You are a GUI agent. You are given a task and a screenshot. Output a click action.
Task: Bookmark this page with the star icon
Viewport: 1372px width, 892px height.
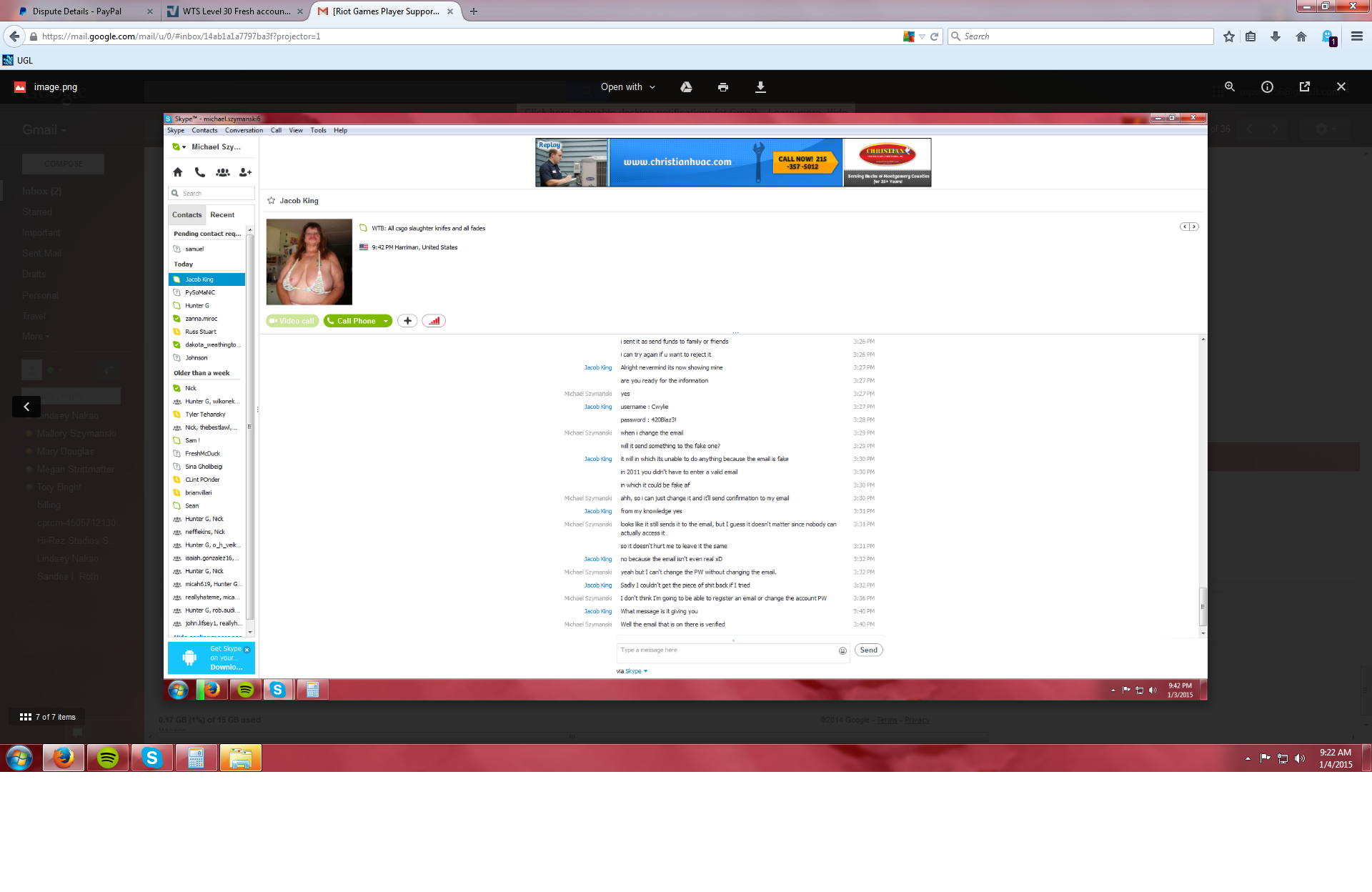1228,36
